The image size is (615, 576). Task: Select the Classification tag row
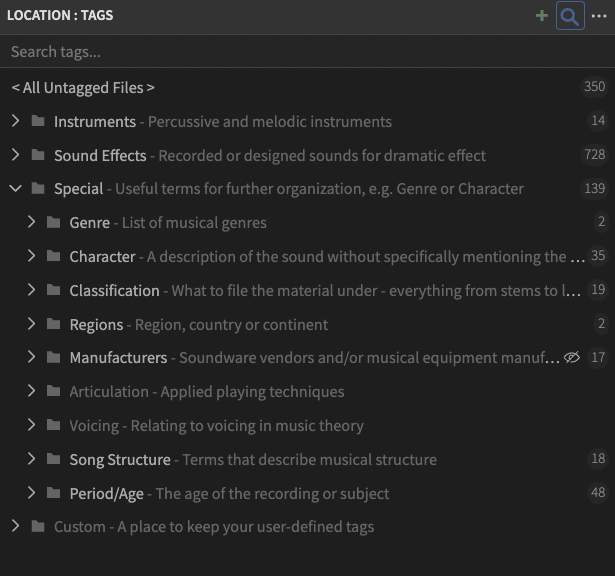pyautogui.click(x=114, y=291)
